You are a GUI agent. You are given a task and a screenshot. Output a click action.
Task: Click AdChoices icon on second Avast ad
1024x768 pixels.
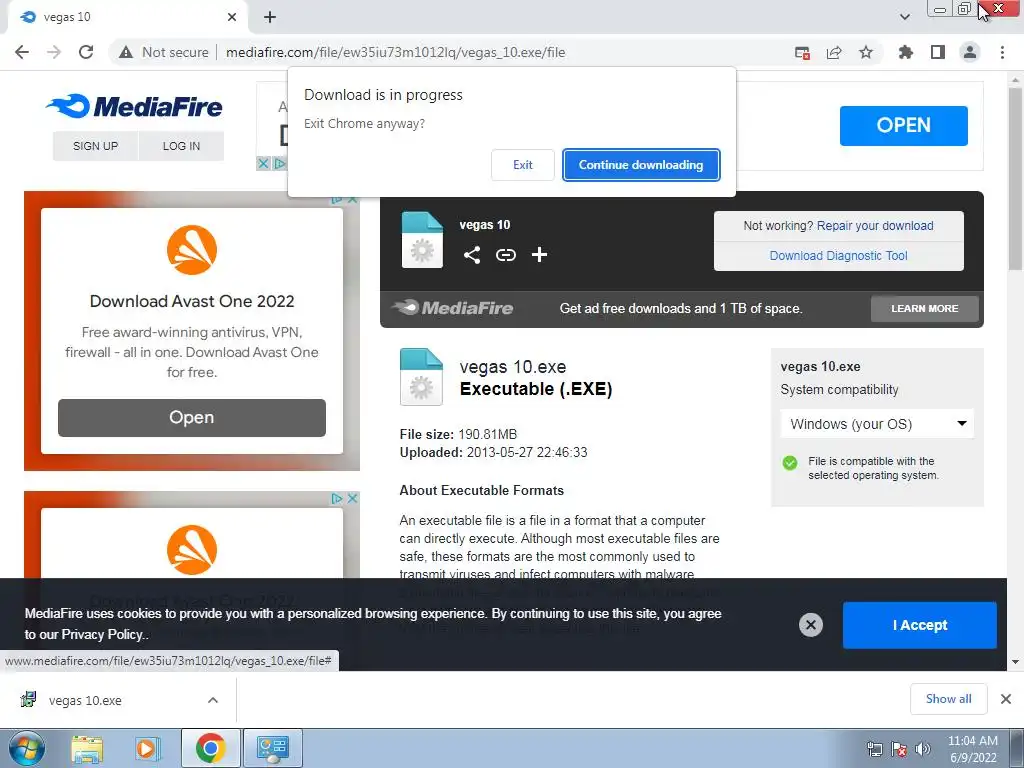coord(337,498)
